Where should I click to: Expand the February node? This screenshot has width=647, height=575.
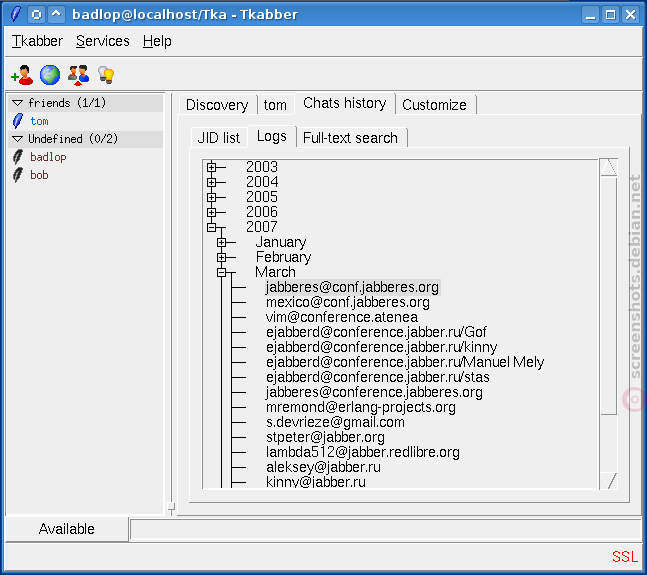point(222,257)
